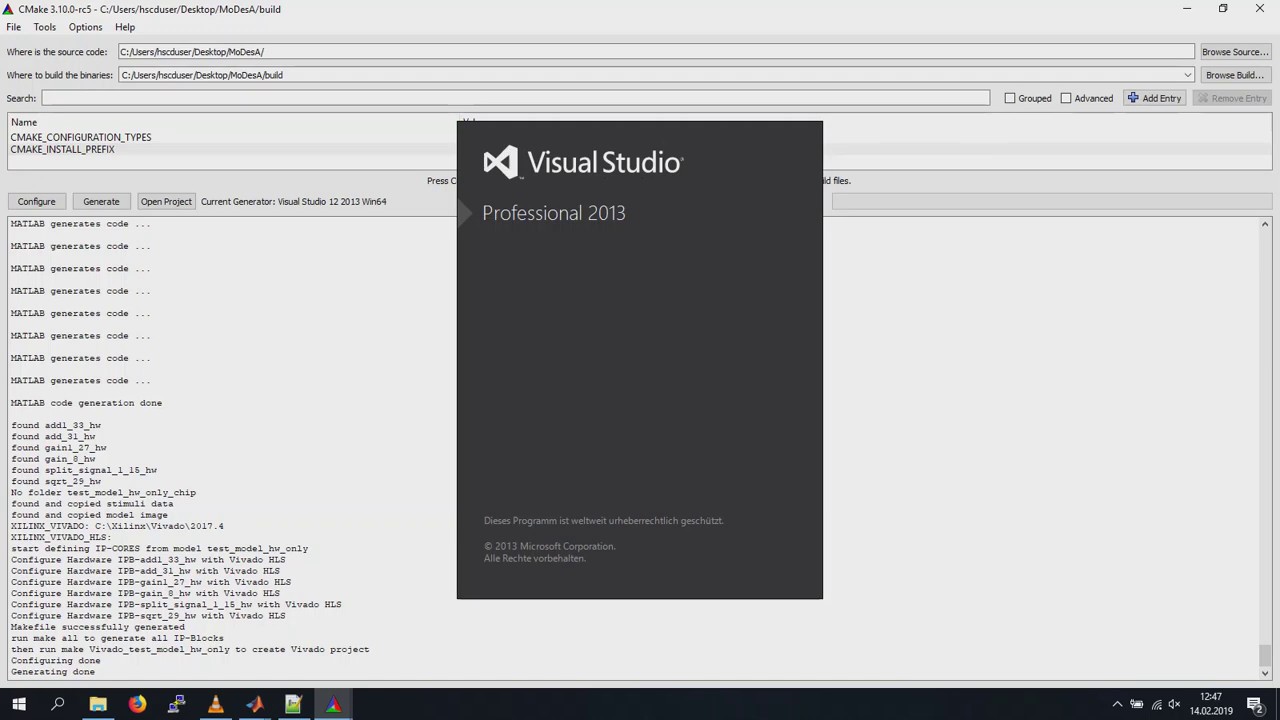Click the Configure button
Viewport: 1280px width, 720px height.
click(x=37, y=201)
